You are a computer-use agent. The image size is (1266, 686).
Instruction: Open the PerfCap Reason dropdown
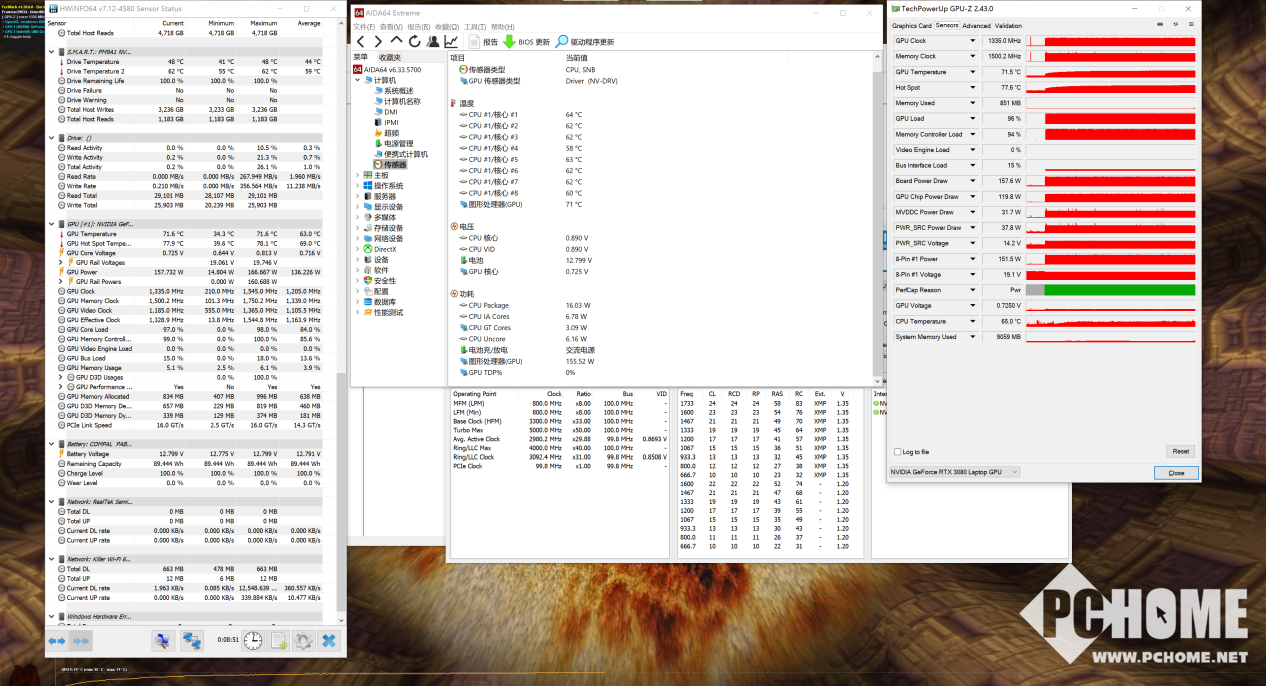[x=972, y=290]
